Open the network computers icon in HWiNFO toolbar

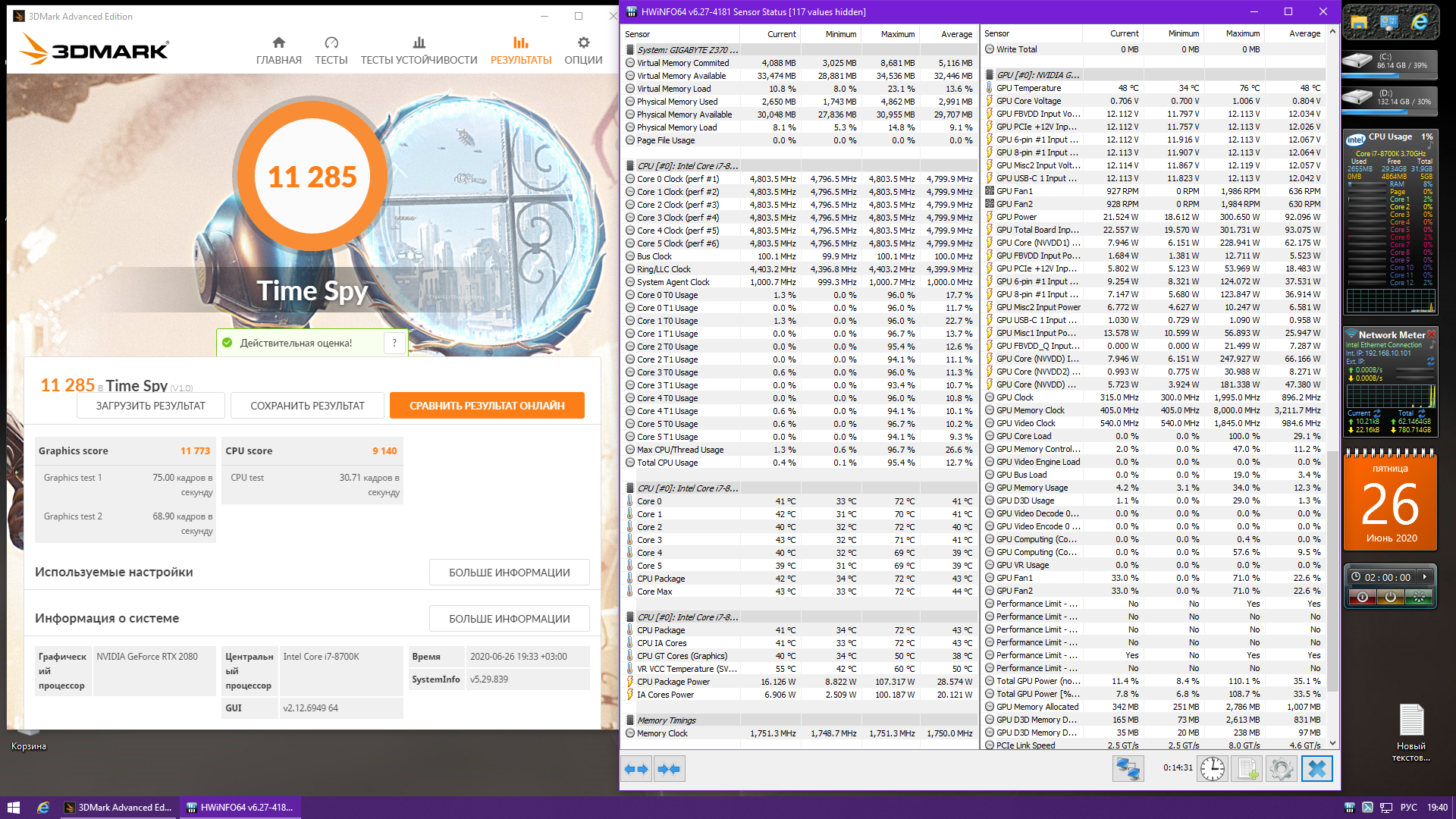(1128, 769)
